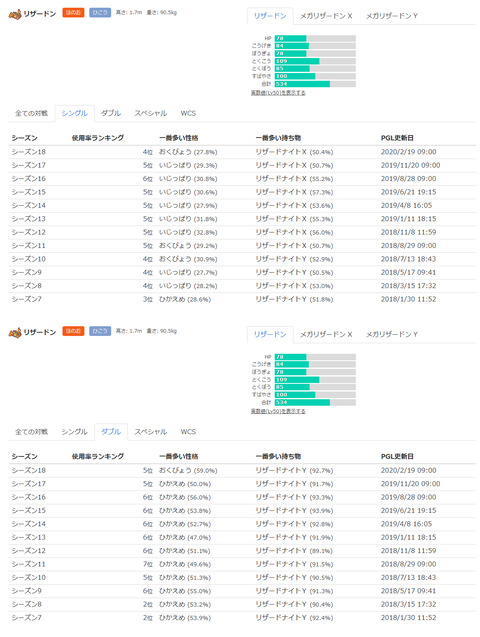
Task: Open WCS tab above the Singles table
Action: pos(188,113)
